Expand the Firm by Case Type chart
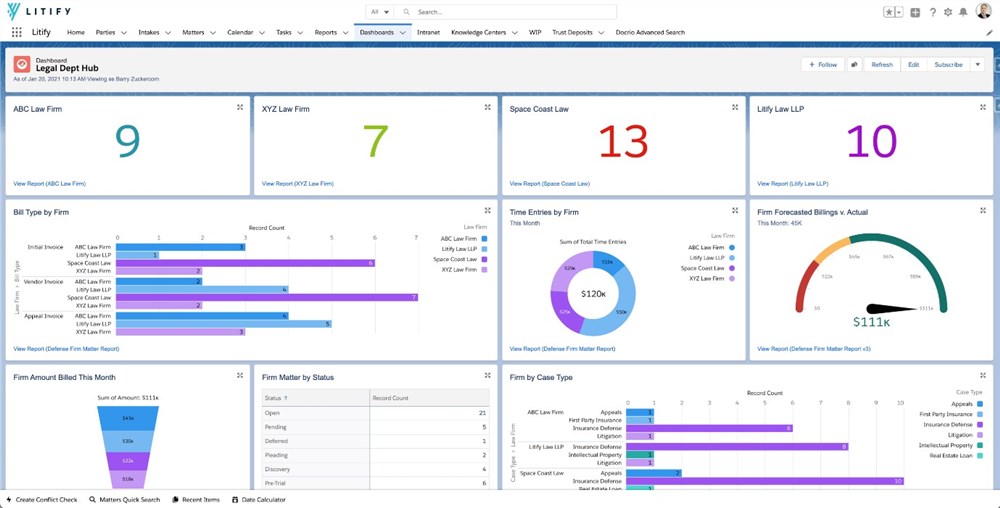 (983, 375)
